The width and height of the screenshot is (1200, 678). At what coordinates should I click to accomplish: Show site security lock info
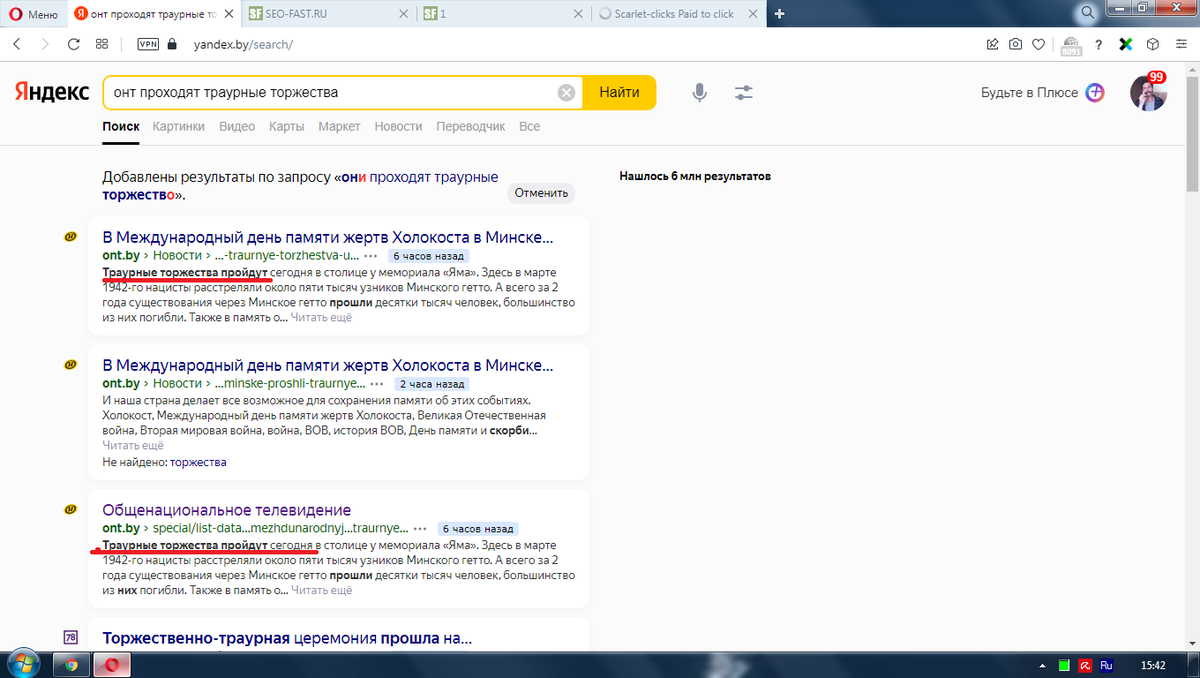point(172,44)
